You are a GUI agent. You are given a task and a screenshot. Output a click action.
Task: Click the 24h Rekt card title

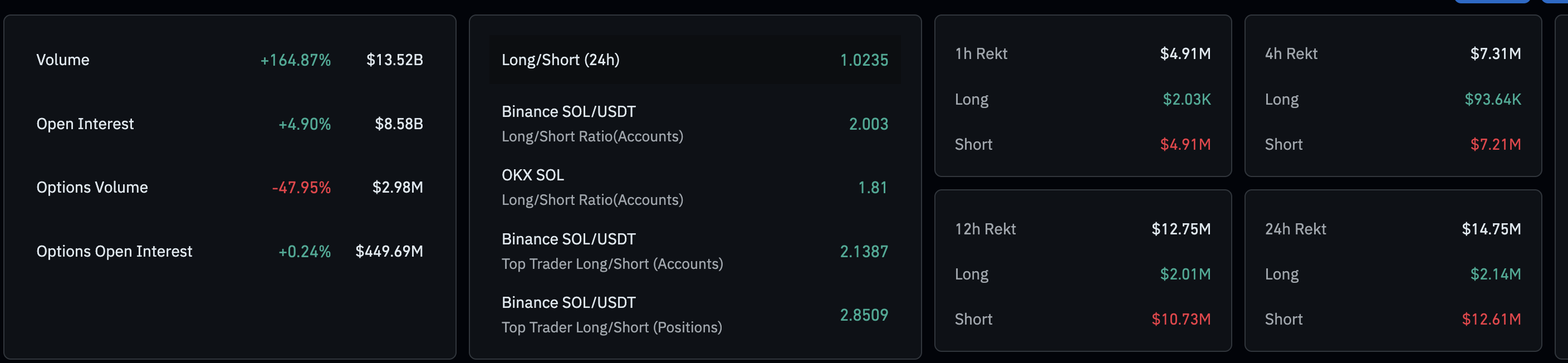point(1295,229)
